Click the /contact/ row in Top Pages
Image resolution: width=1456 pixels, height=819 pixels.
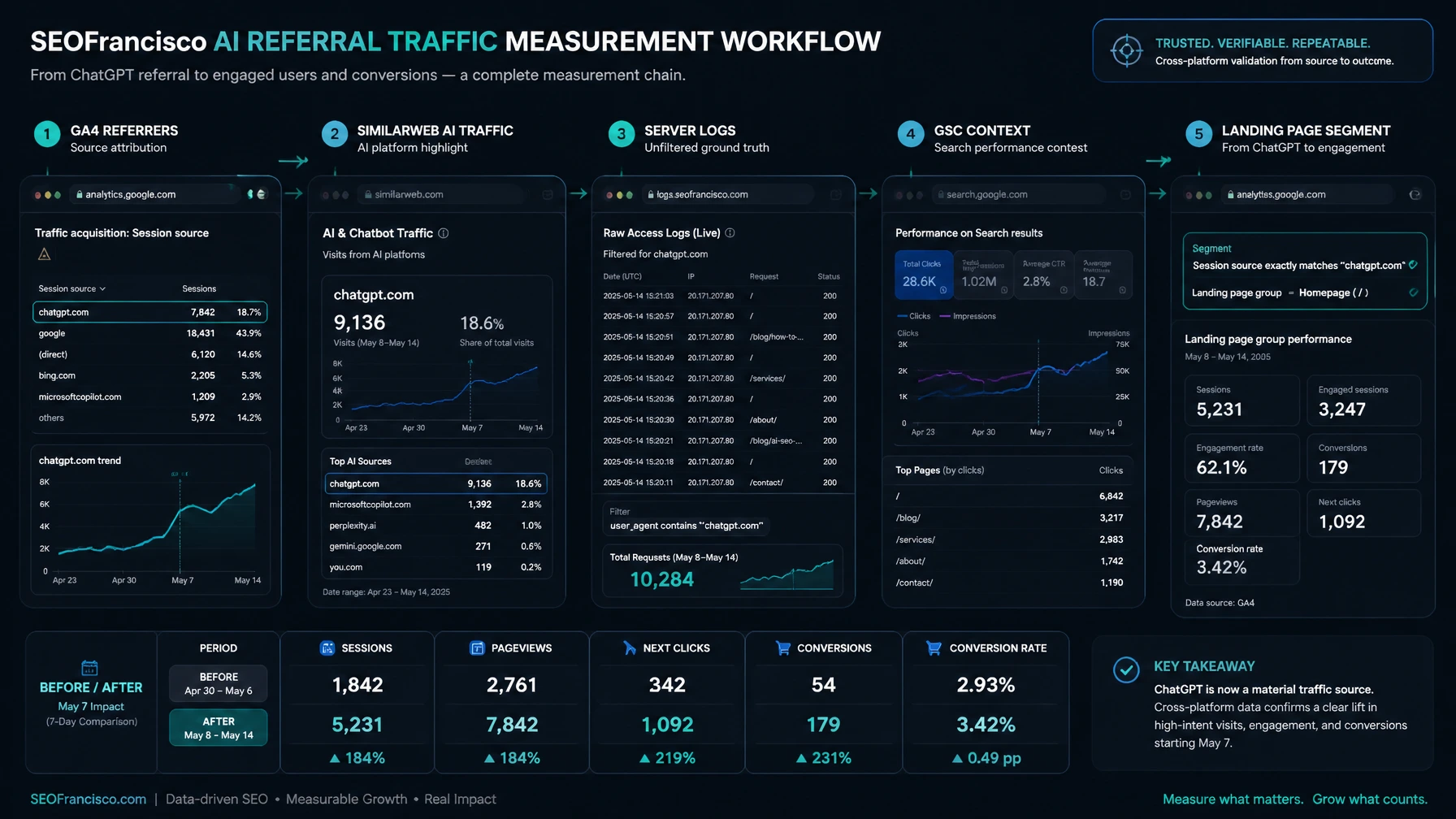[1009, 583]
